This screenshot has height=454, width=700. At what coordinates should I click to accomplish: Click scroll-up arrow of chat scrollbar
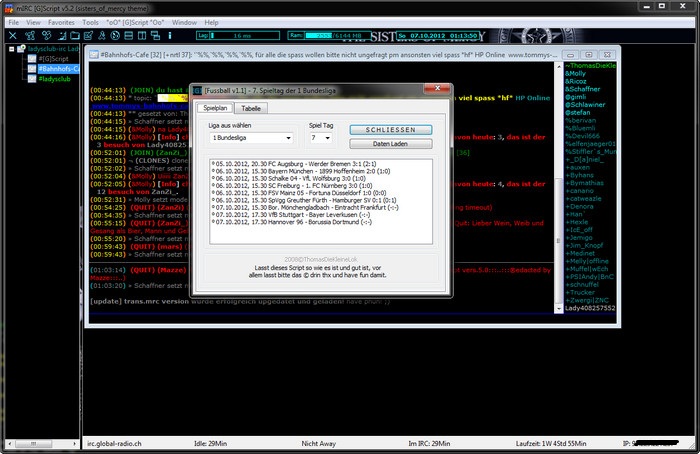[558, 67]
